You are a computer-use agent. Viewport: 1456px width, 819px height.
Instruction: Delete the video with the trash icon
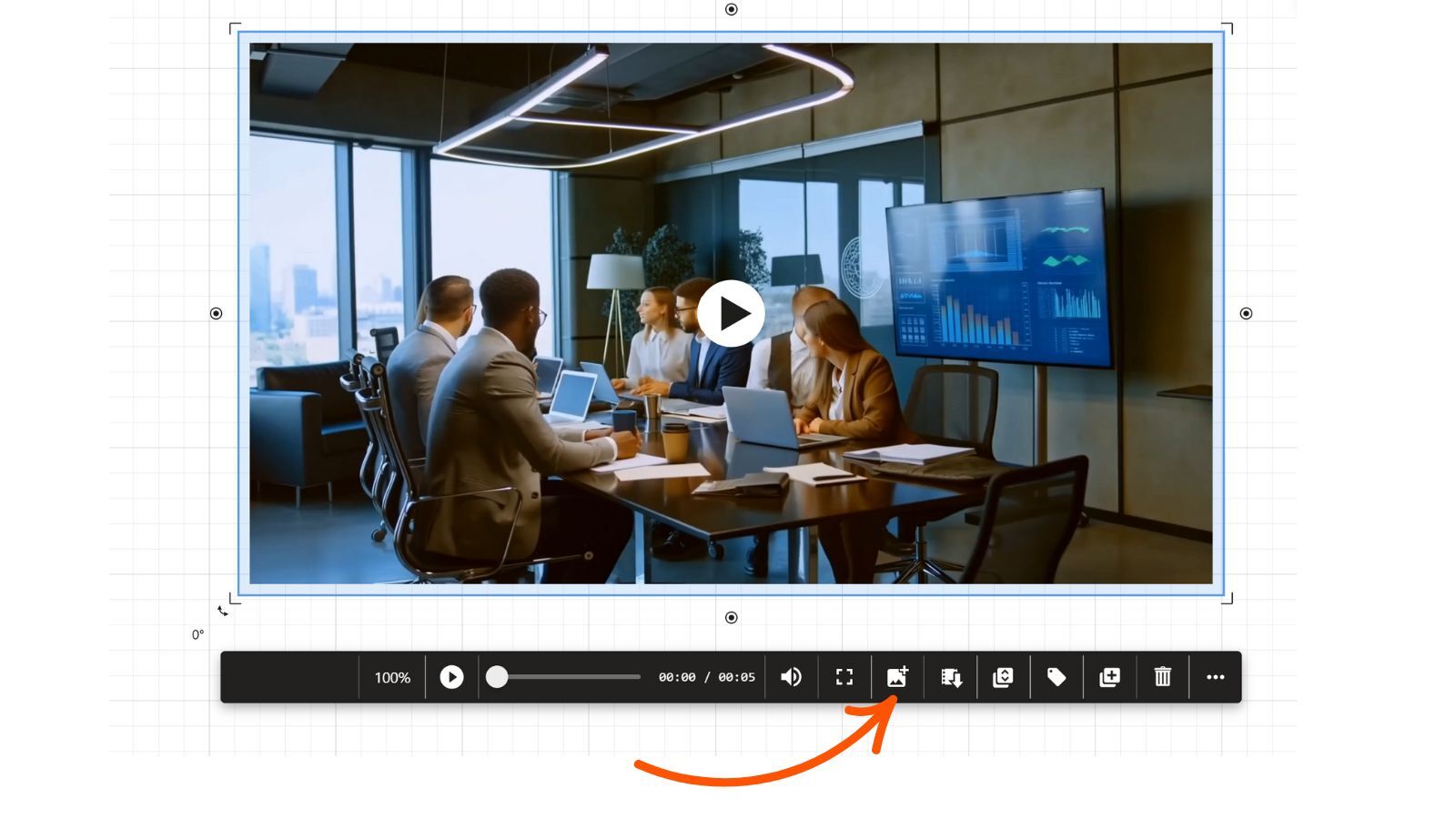1162,677
